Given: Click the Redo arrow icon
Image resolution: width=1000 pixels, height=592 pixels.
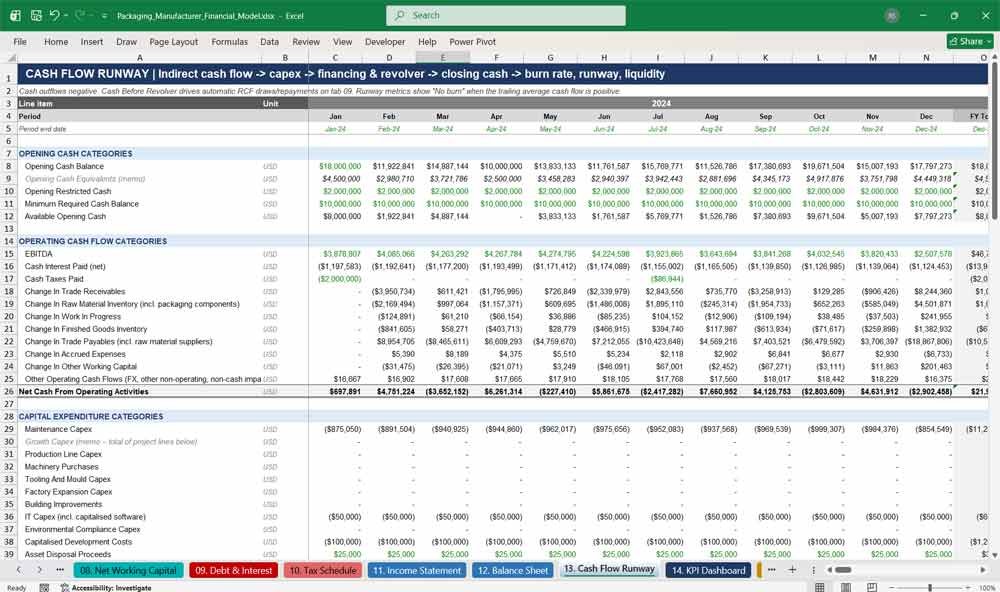Looking at the screenshot, I should pyautogui.click(x=80, y=15).
